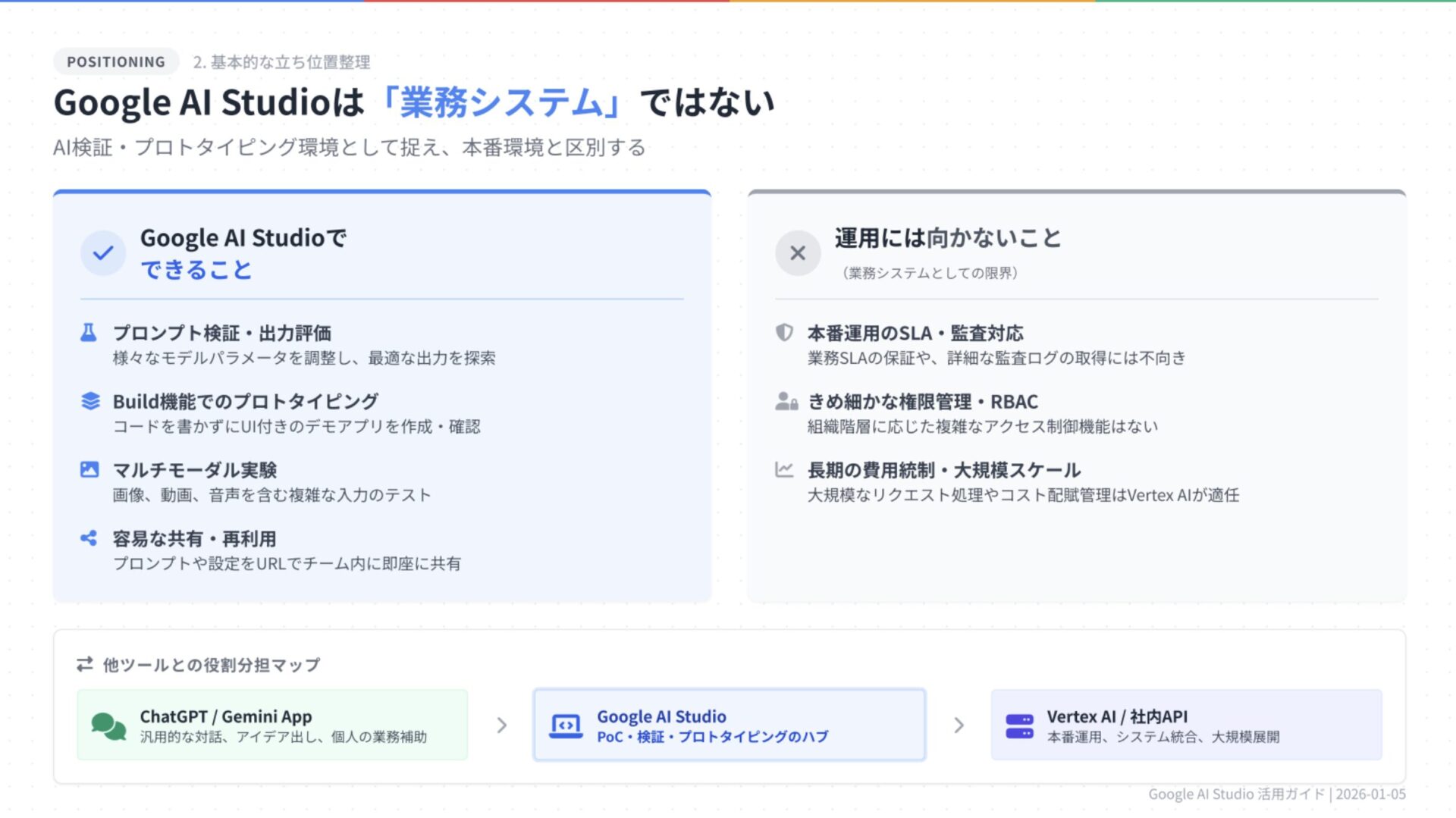Click the arrow chevron after ChatGPT / Gemini App card
The height and width of the screenshot is (818, 1456).
coord(501,726)
